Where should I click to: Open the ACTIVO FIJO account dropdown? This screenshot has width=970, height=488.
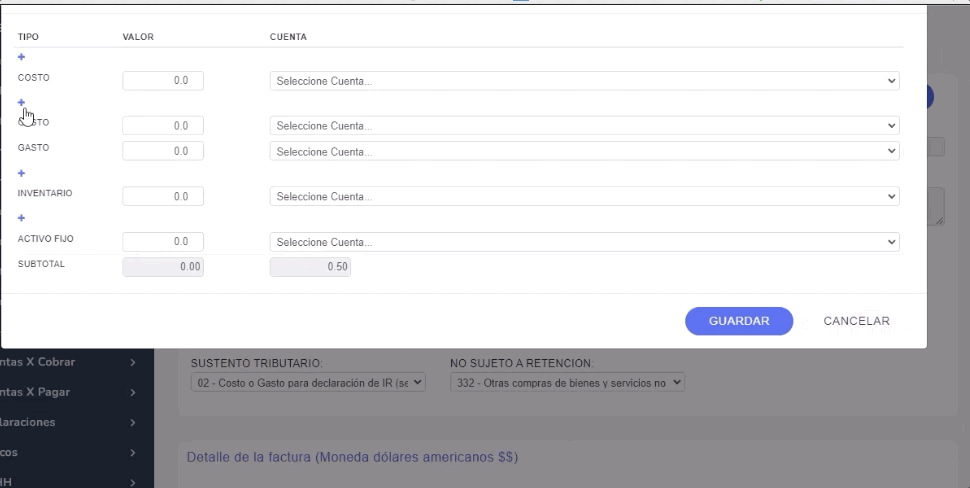point(584,242)
